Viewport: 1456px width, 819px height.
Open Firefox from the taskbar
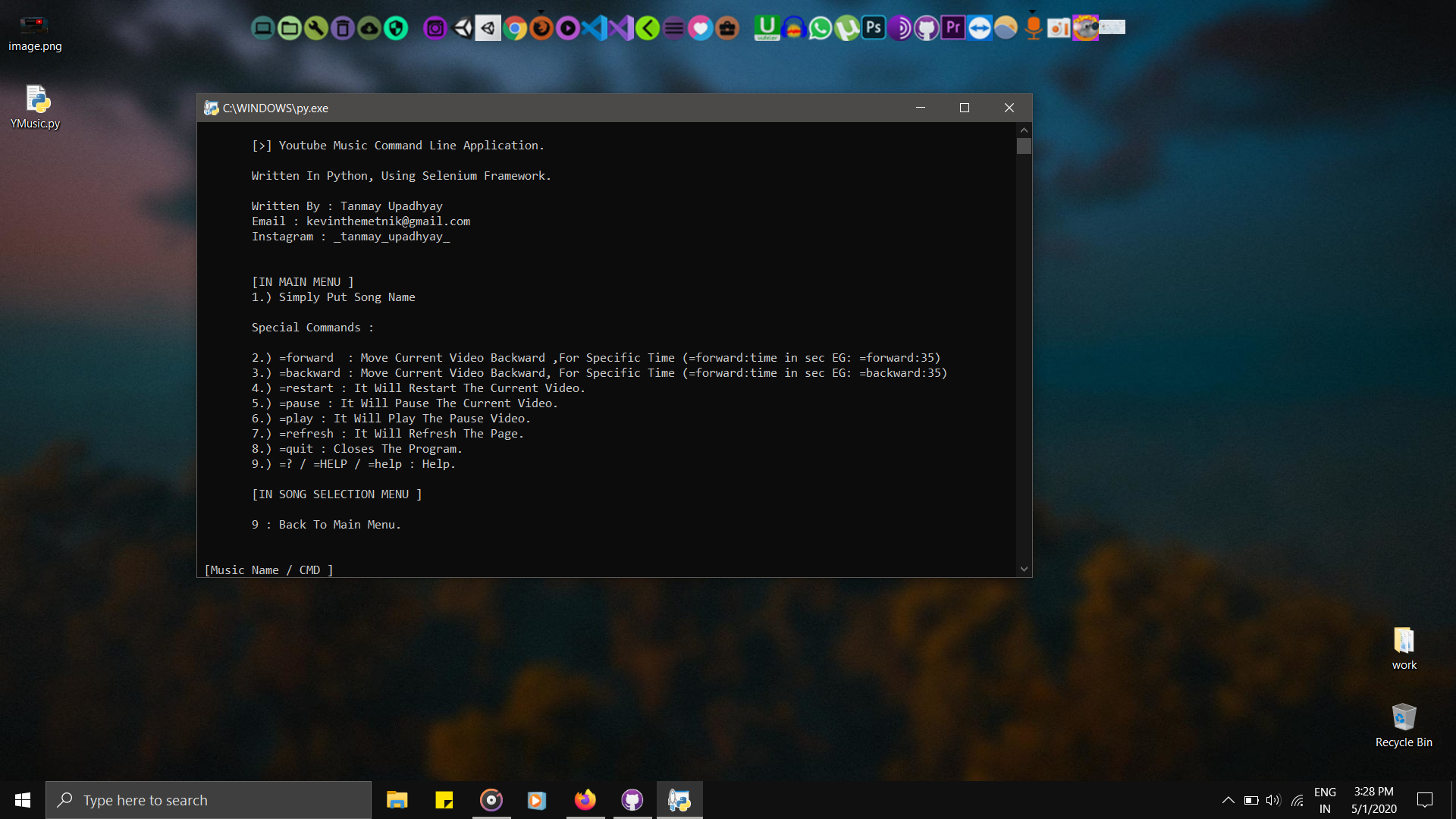coord(585,800)
